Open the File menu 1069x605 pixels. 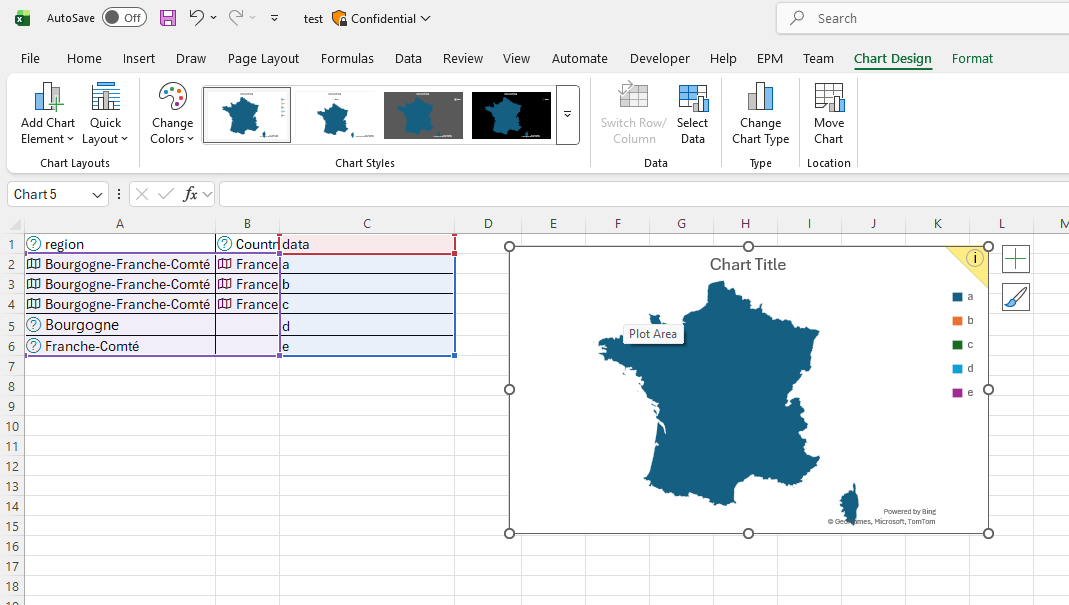(x=30, y=59)
